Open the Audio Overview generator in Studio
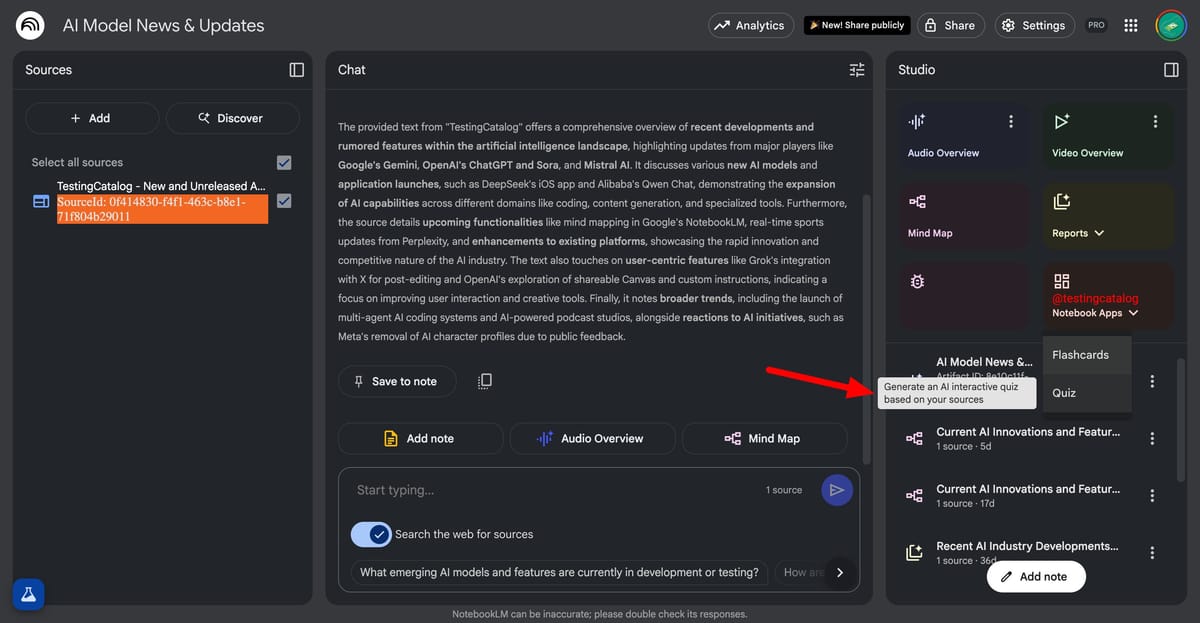The width and height of the screenshot is (1200, 623). coord(916,120)
